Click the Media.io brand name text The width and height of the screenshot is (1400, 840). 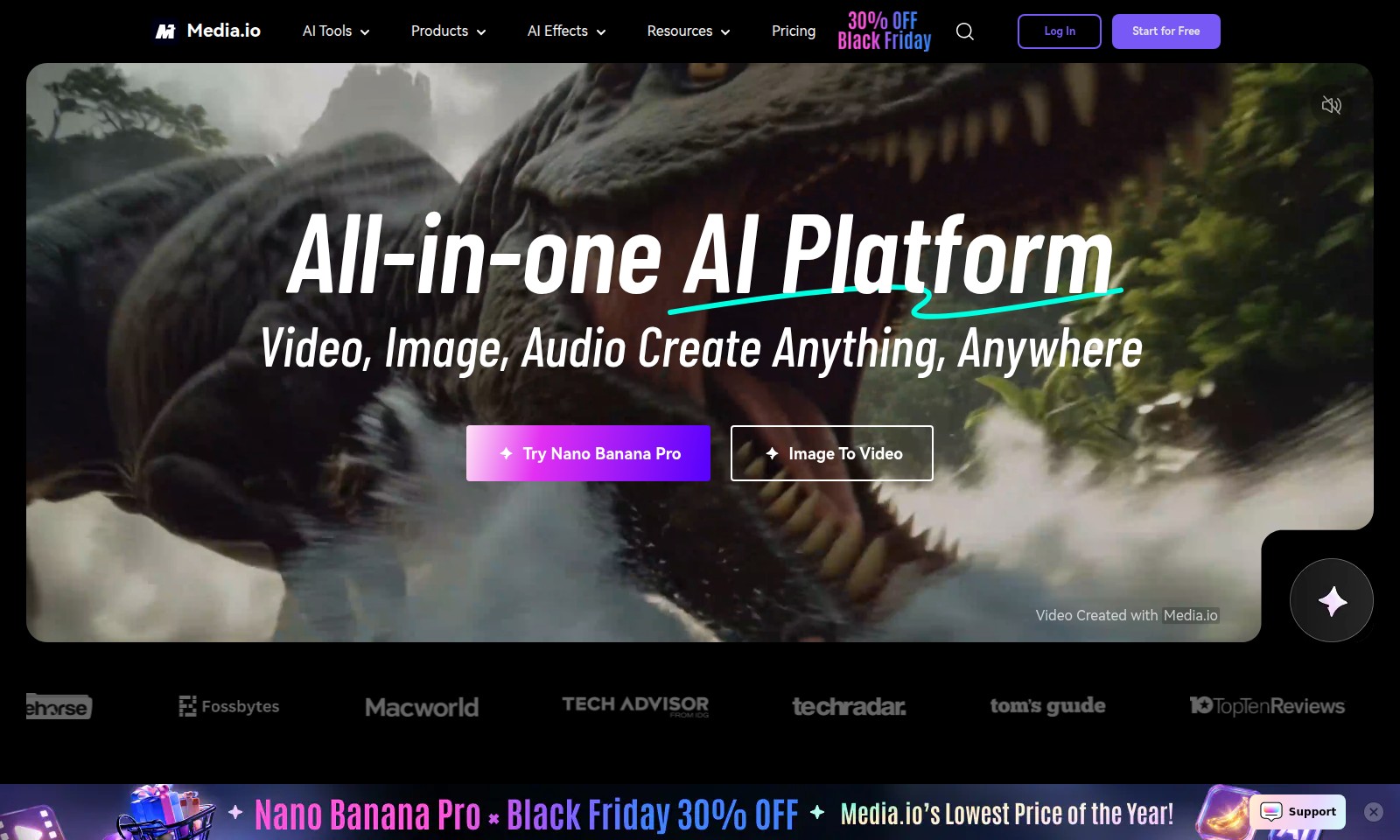coord(224,31)
